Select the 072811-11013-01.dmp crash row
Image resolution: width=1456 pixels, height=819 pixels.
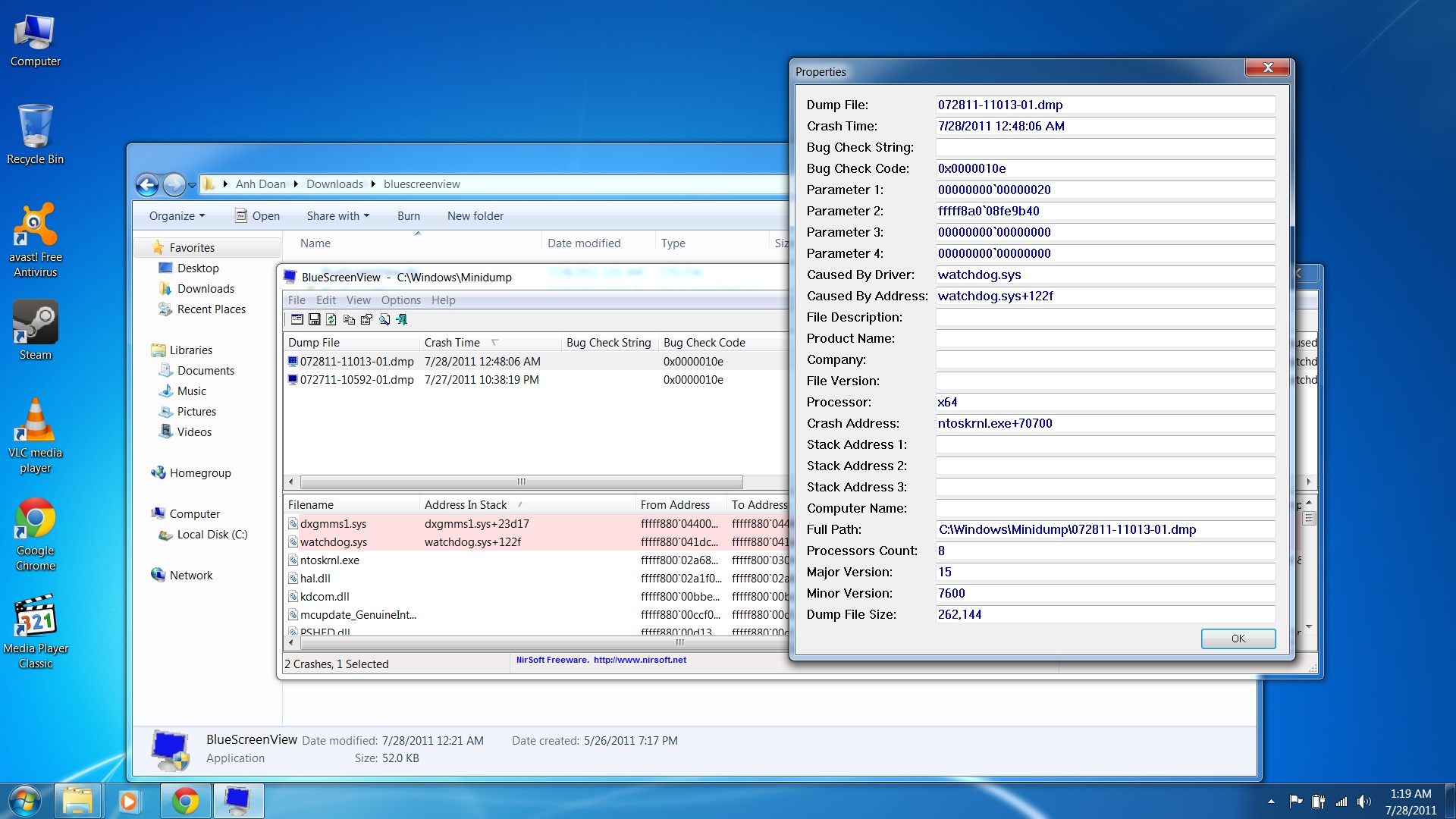[x=535, y=362]
